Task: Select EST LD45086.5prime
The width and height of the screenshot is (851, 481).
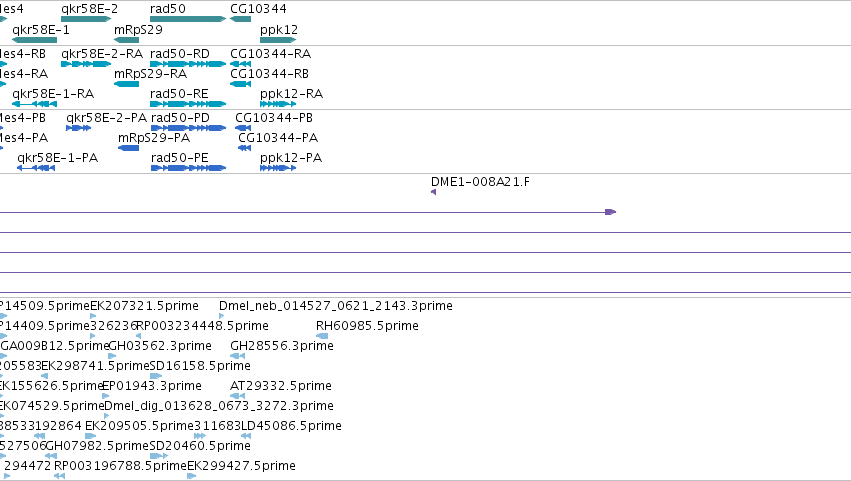Action: click(246, 436)
